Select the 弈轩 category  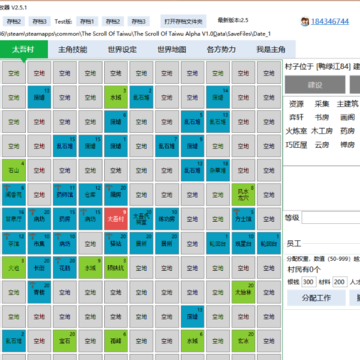point(296,117)
